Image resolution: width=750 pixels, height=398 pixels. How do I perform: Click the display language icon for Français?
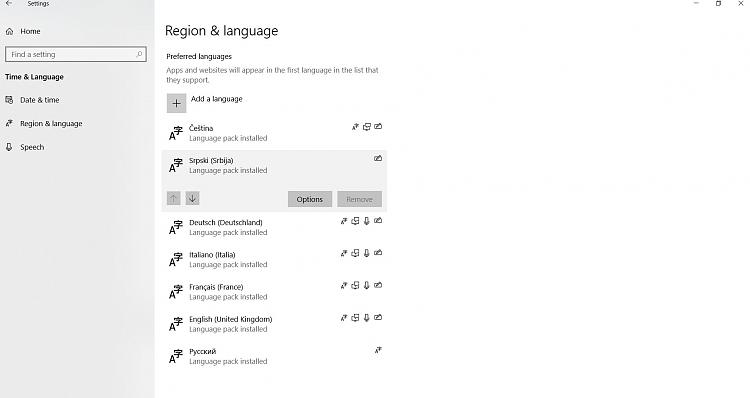[343, 286]
